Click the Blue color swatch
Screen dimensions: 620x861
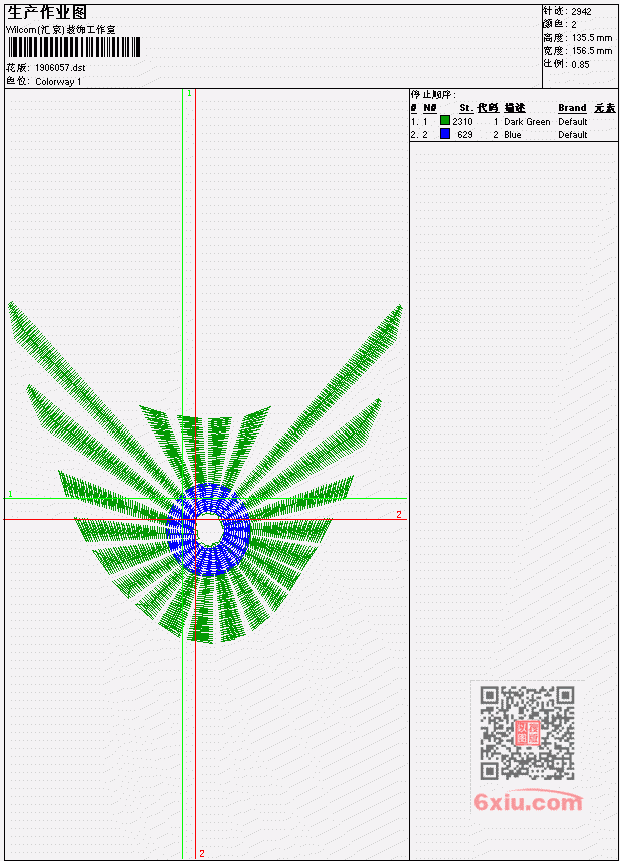click(x=445, y=133)
